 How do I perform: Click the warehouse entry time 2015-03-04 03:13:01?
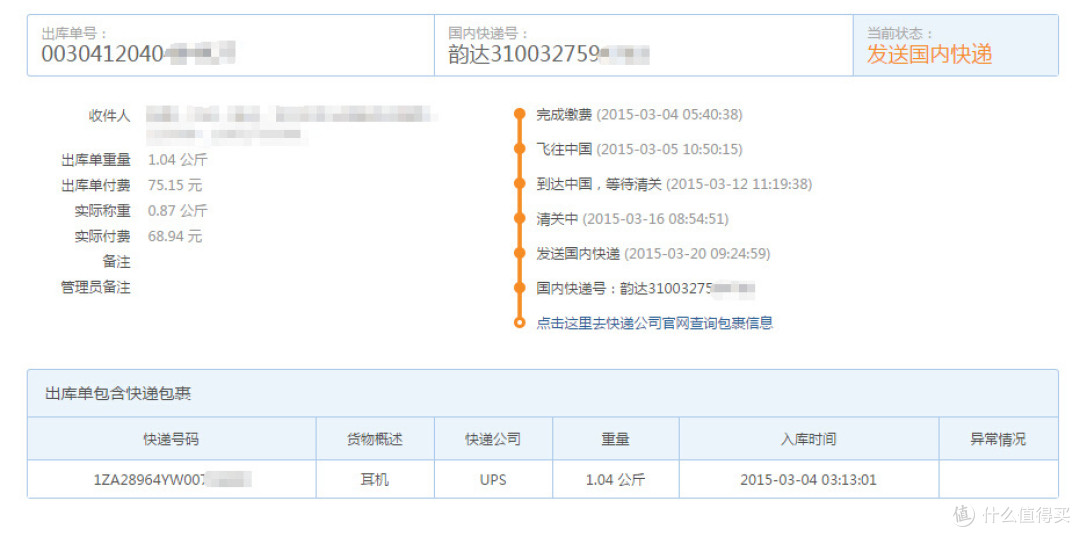[x=809, y=479]
